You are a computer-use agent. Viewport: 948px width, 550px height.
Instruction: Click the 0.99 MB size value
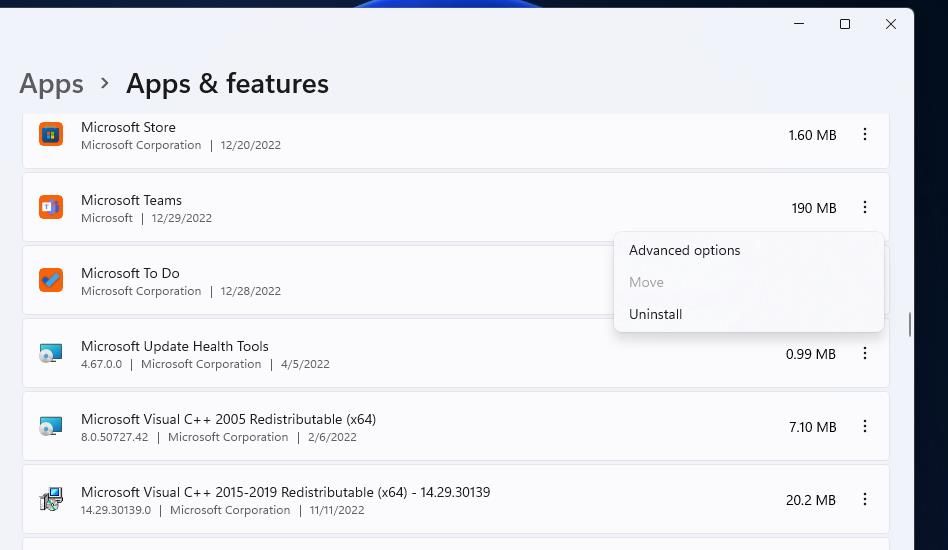coord(810,354)
